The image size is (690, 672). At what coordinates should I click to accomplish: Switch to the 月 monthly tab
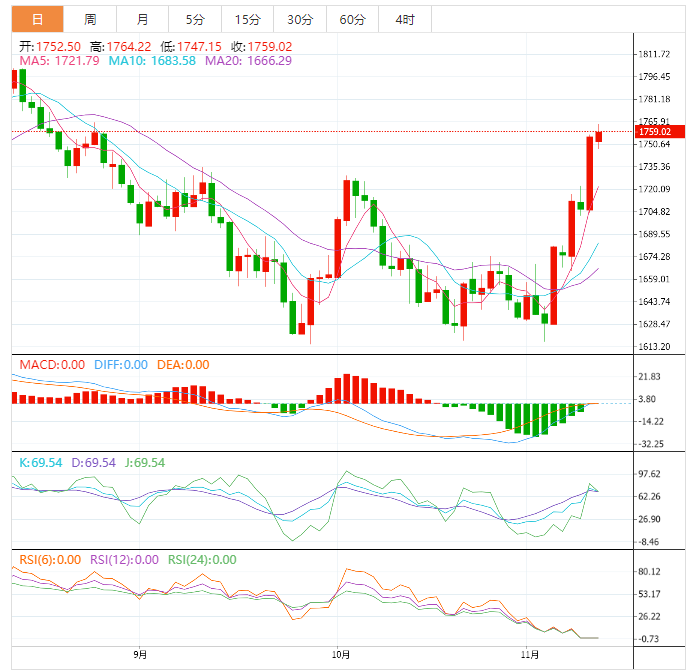tap(142, 19)
